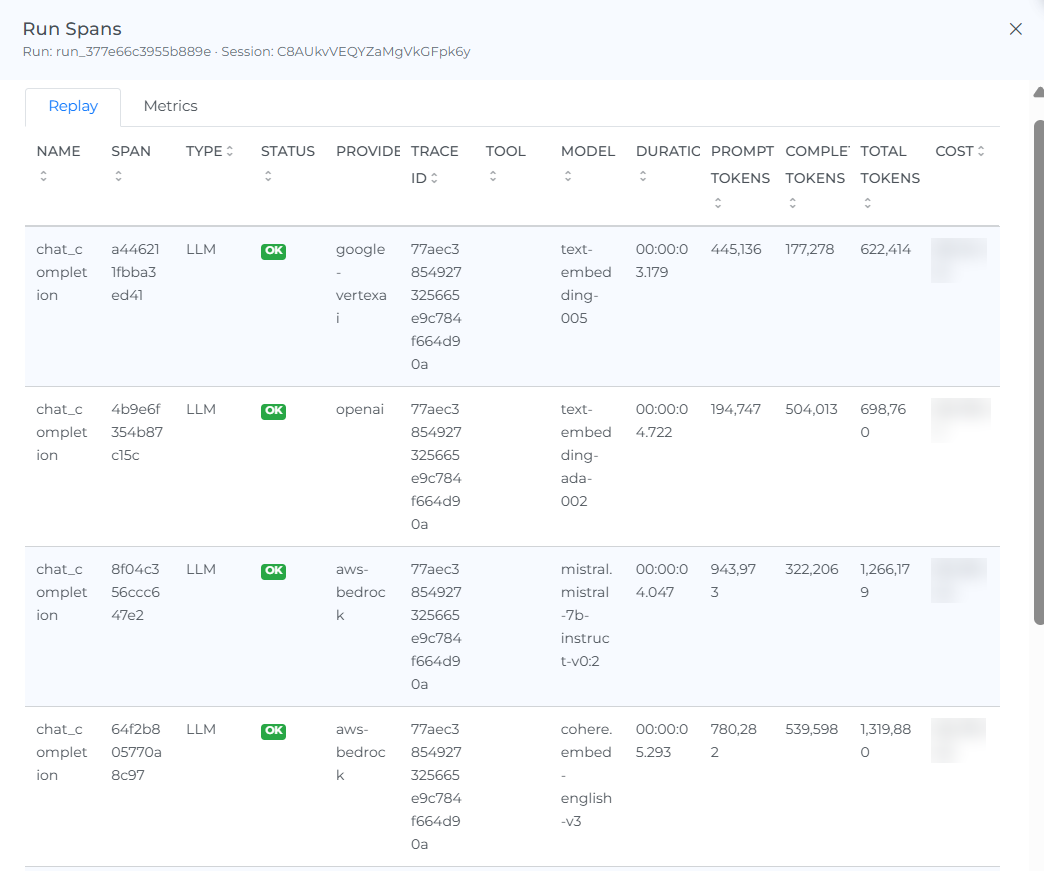1044x871 pixels.
Task: Click the sort arrows beside TRACE ID
Action: point(434,178)
